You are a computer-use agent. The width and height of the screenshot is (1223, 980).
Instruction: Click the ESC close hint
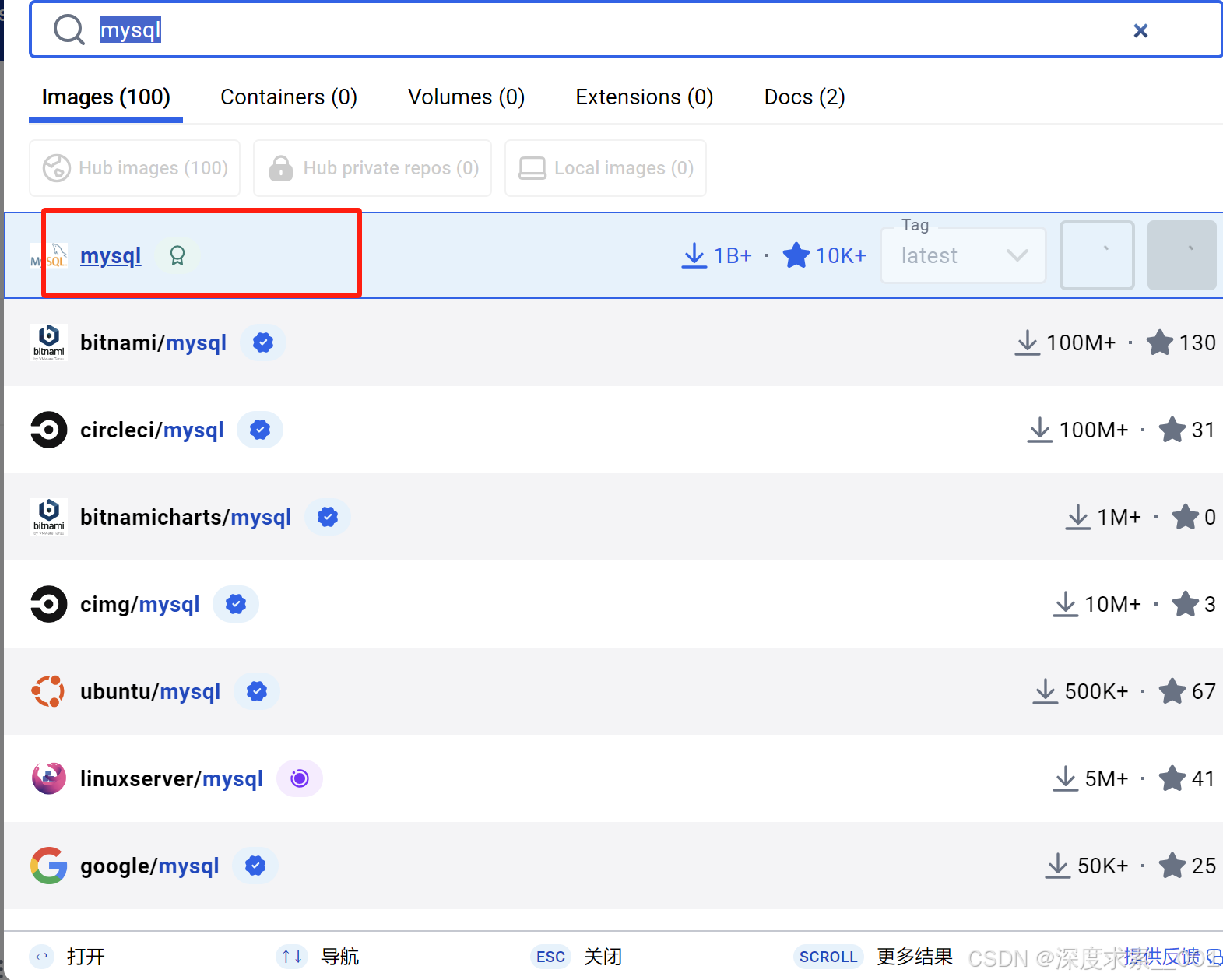(x=577, y=957)
